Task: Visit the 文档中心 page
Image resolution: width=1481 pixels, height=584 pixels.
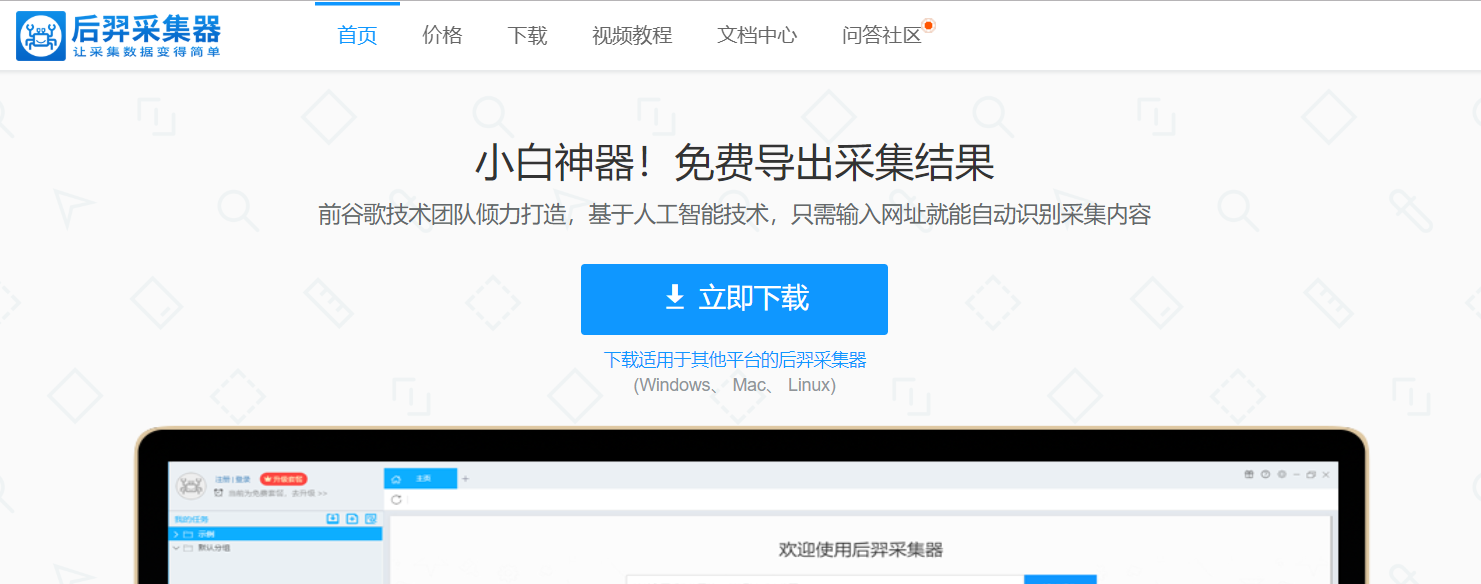Action: (x=757, y=36)
